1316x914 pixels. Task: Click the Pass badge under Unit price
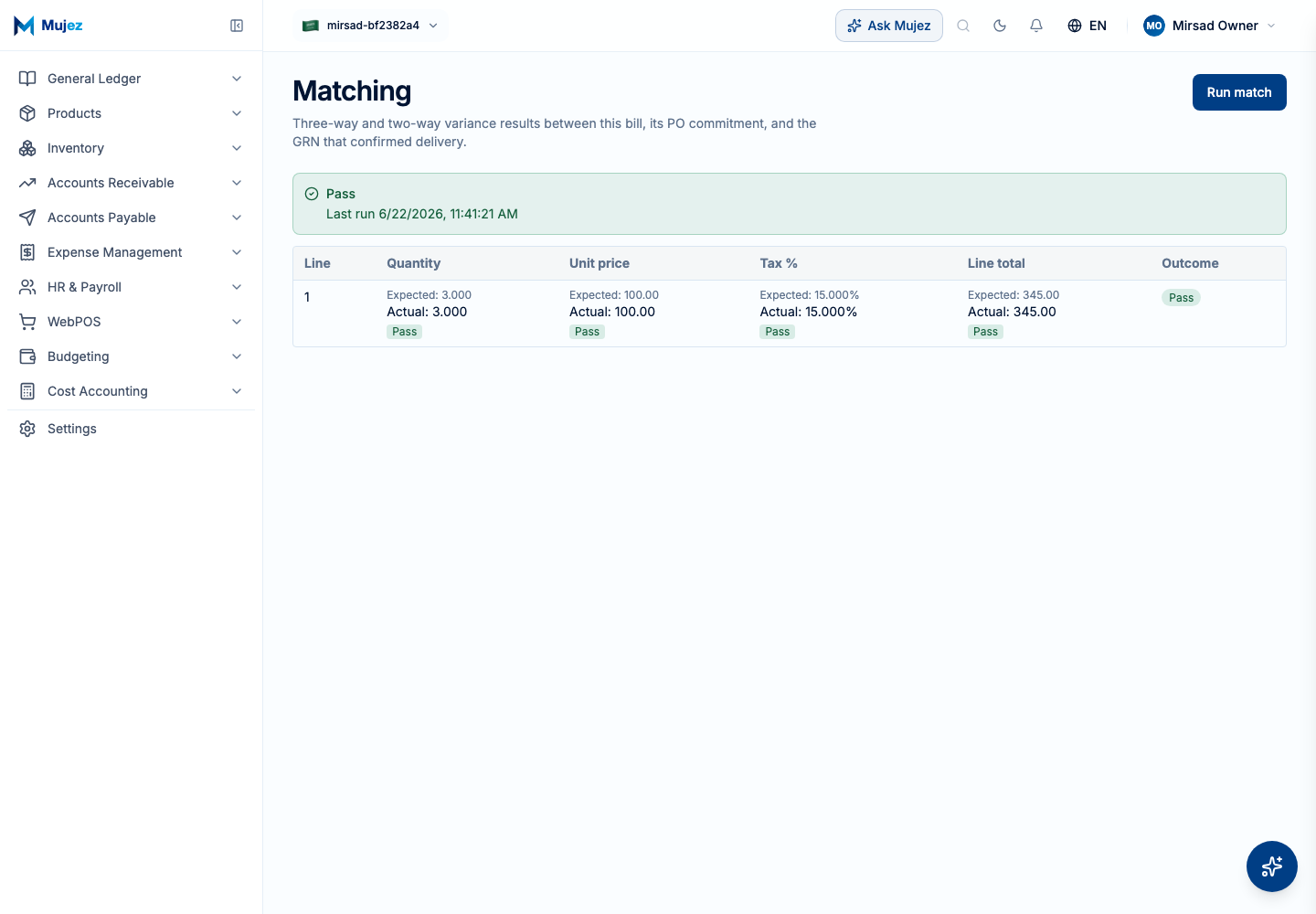point(587,332)
